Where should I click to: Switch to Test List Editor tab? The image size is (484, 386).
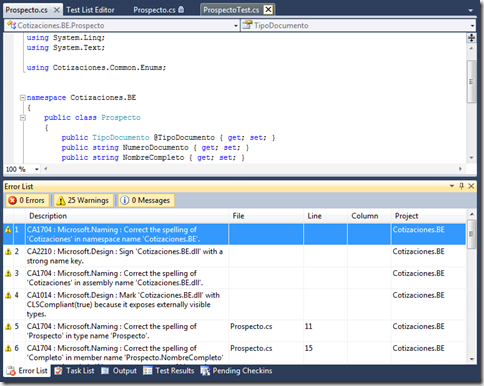tap(90, 10)
